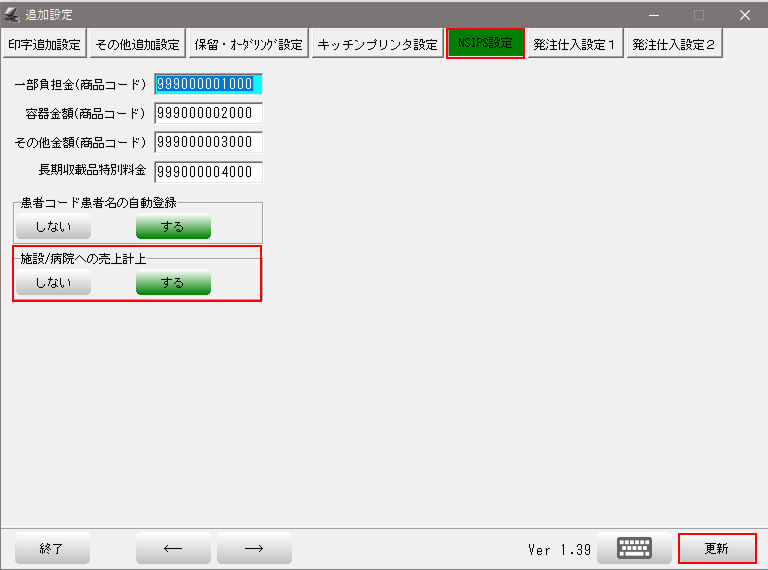Open 発注仕入設定1 tab
Image resolution: width=768 pixels, height=570 pixels.
coord(575,44)
